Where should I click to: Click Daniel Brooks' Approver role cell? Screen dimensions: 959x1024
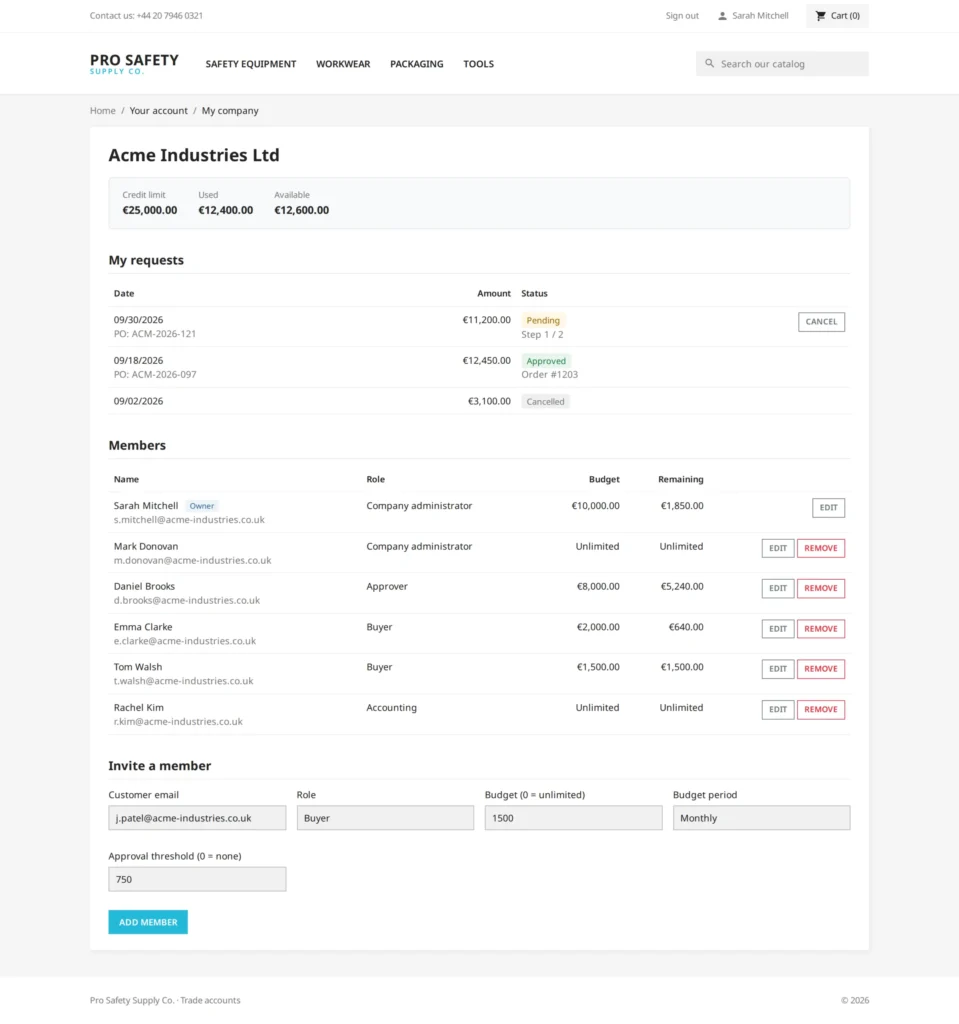click(x=387, y=586)
